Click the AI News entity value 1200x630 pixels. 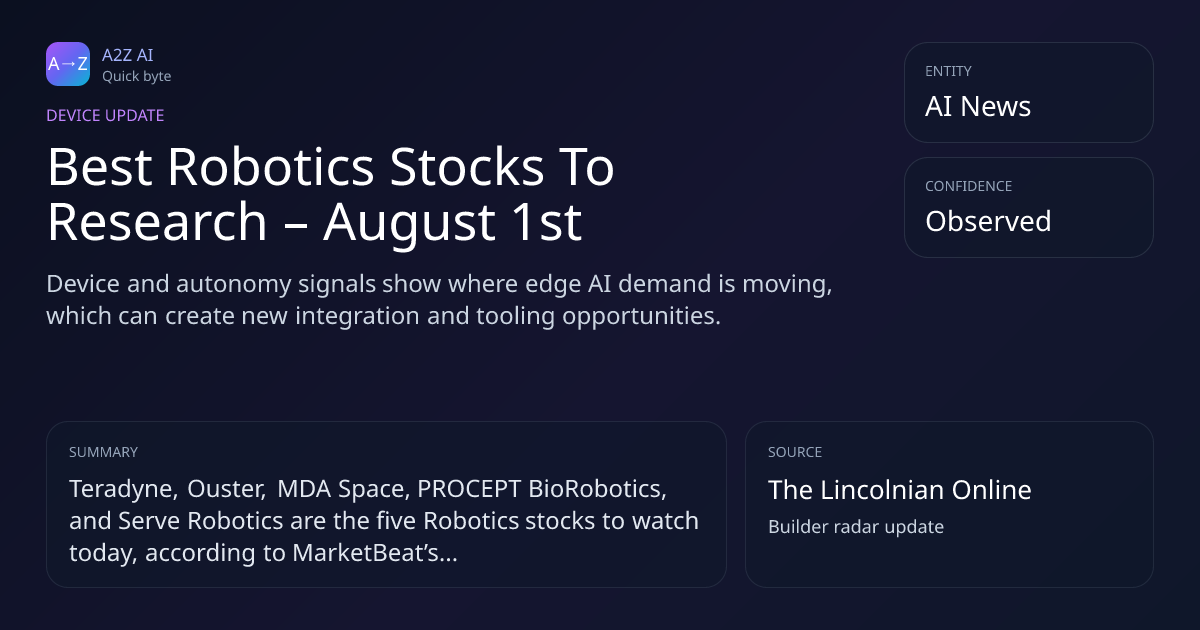[x=978, y=106]
